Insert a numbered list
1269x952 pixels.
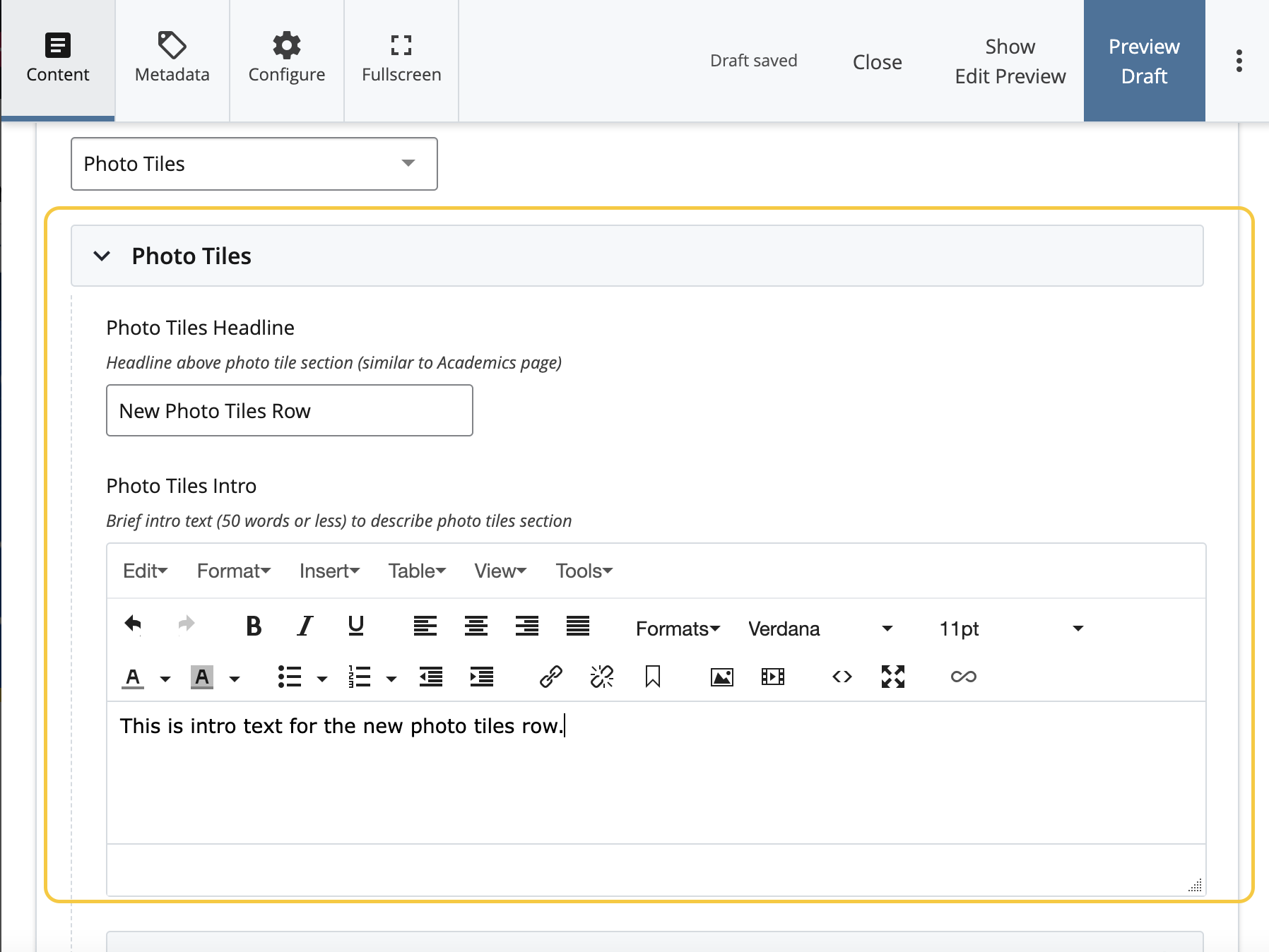click(360, 677)
